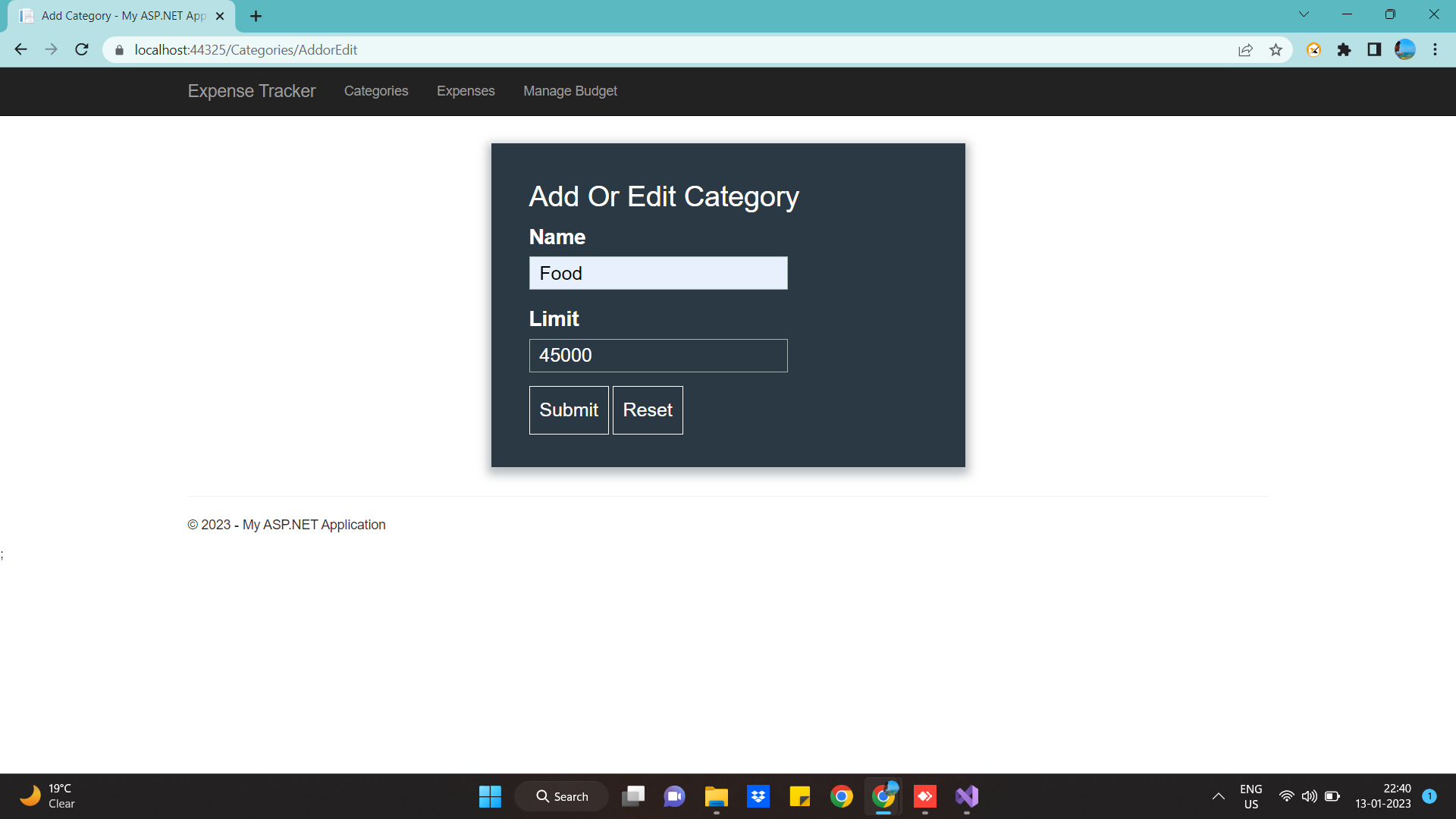
Task: Click inside the Limit input field
Action: [x=658, y=355]
